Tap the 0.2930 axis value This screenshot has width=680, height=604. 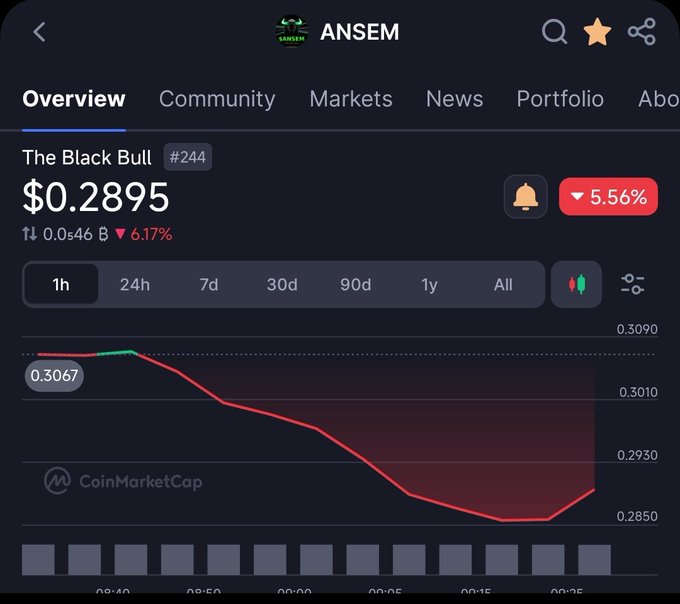(x=637, y=455)
